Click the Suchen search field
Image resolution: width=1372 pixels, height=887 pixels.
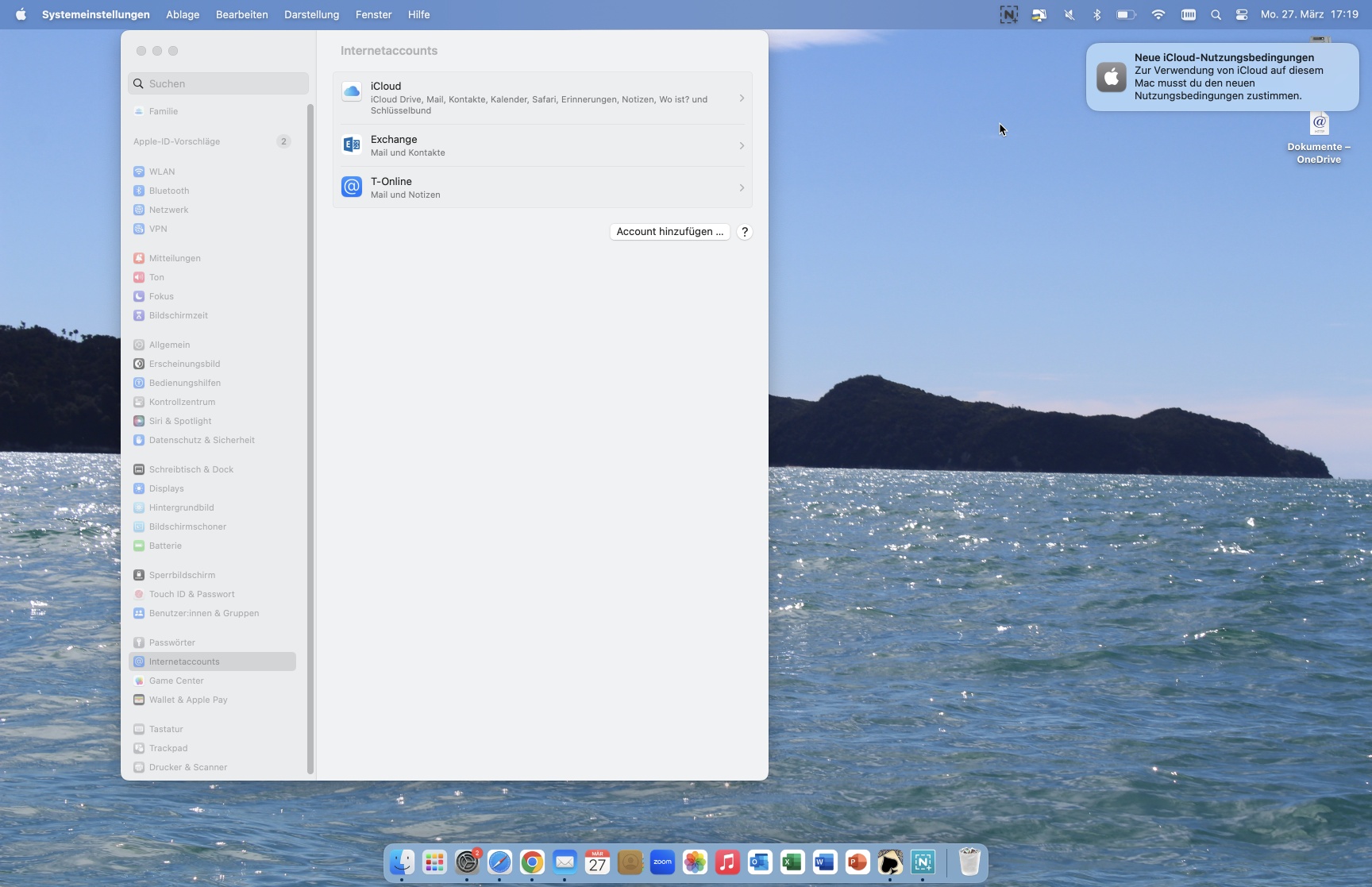click(x=218, y=83)
